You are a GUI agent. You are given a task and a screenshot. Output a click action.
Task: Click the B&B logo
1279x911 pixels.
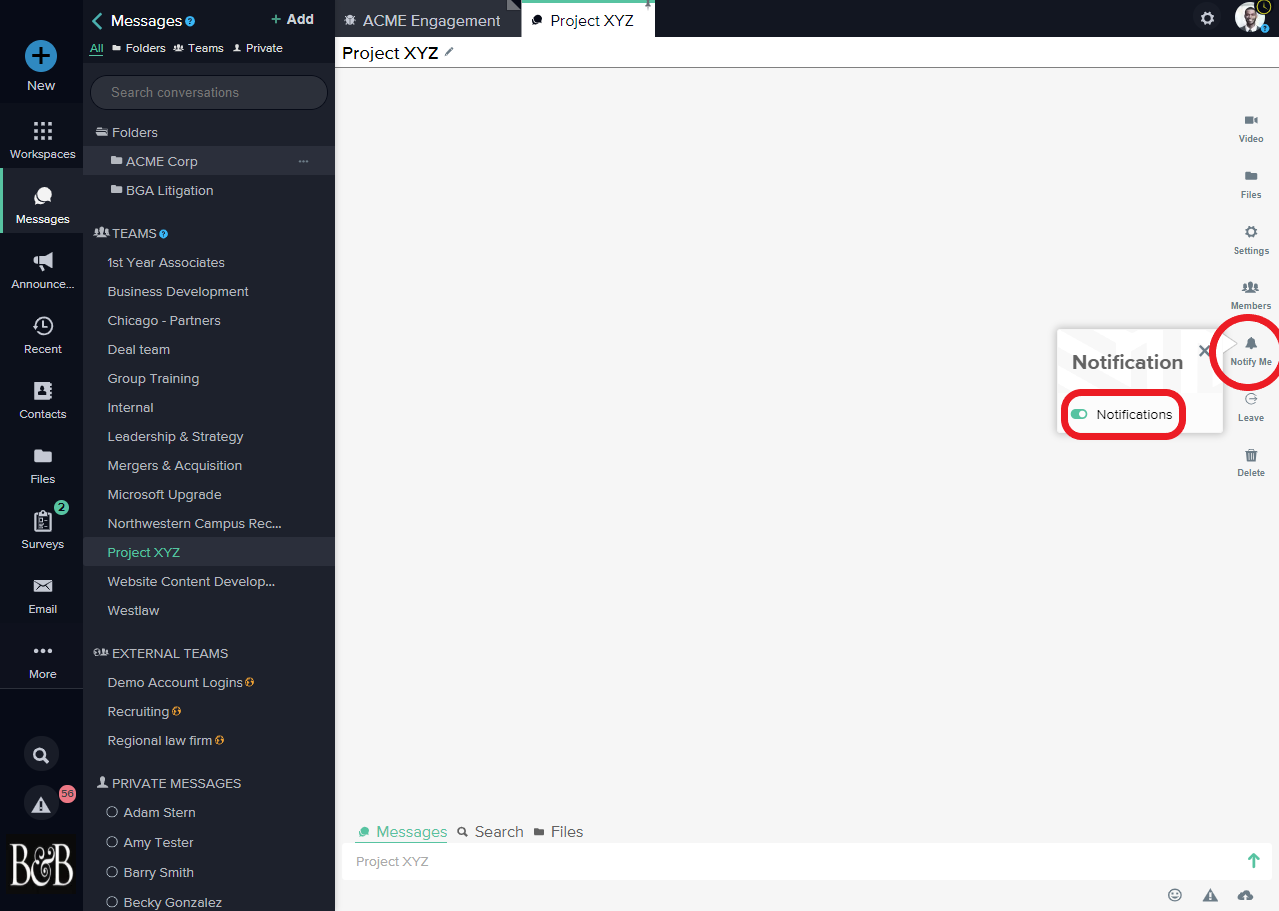tap(41, 864)
